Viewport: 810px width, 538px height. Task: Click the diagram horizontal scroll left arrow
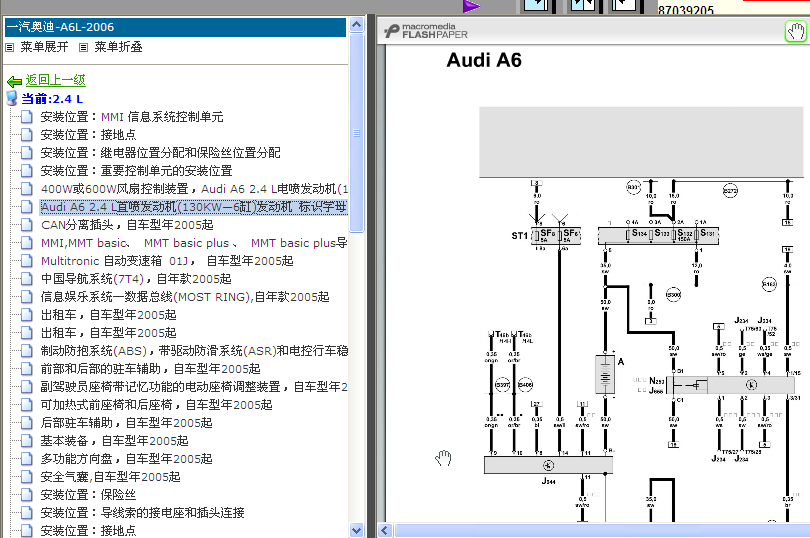coord(385,530)
